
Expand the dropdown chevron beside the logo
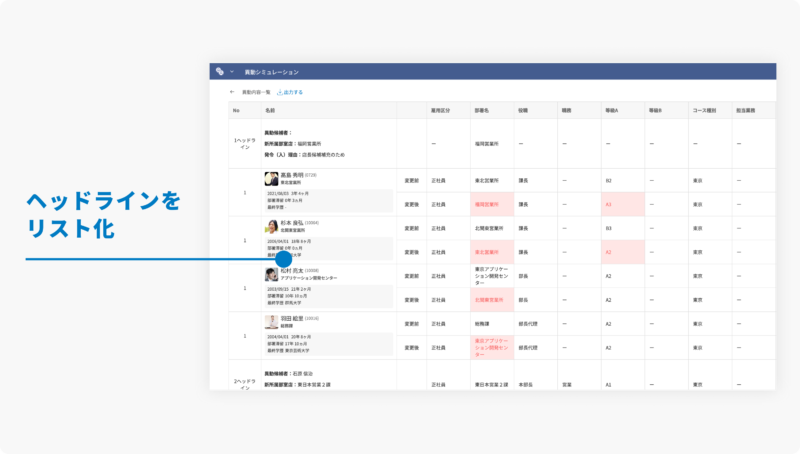point(232,72)
